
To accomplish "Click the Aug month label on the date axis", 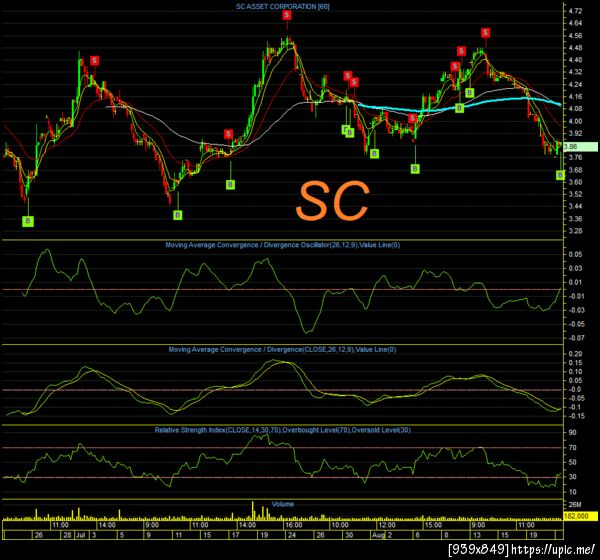I will [378, 535].
